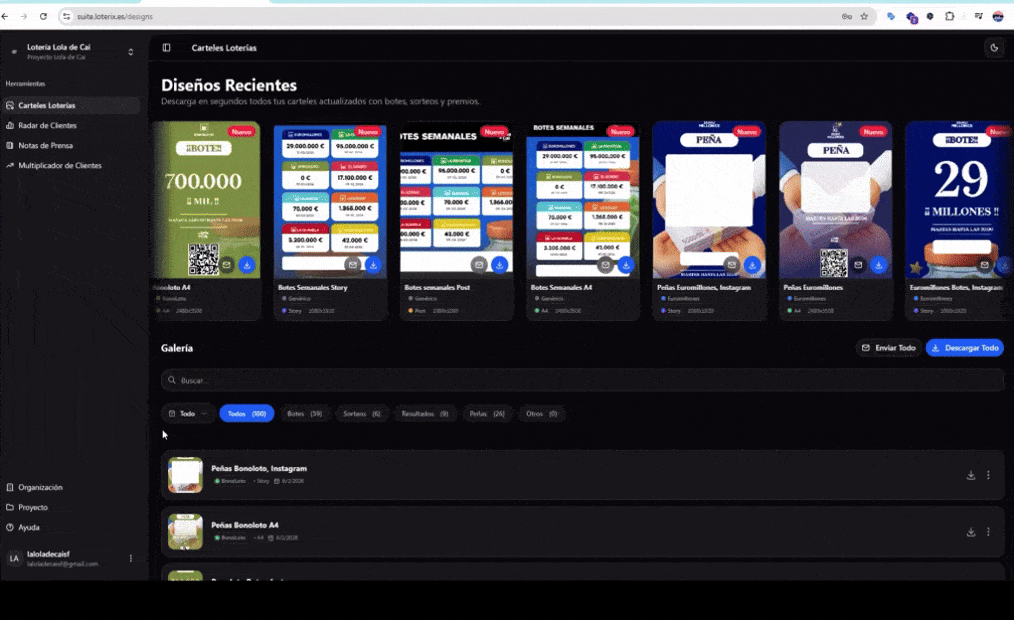Download the Botes Semanales Story design
The height and width of the screenshot is (620, 1014).
click(x=373, y=265)
